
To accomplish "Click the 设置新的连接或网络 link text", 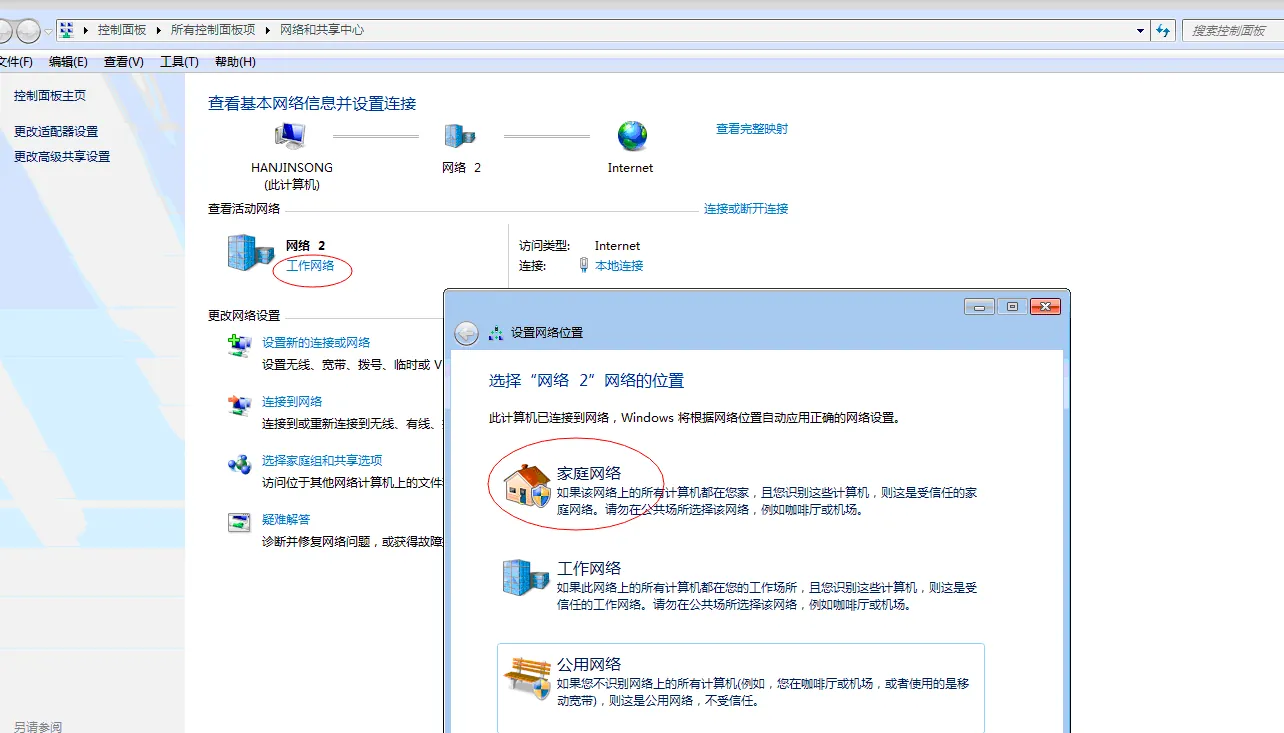I will click(316, 343).
